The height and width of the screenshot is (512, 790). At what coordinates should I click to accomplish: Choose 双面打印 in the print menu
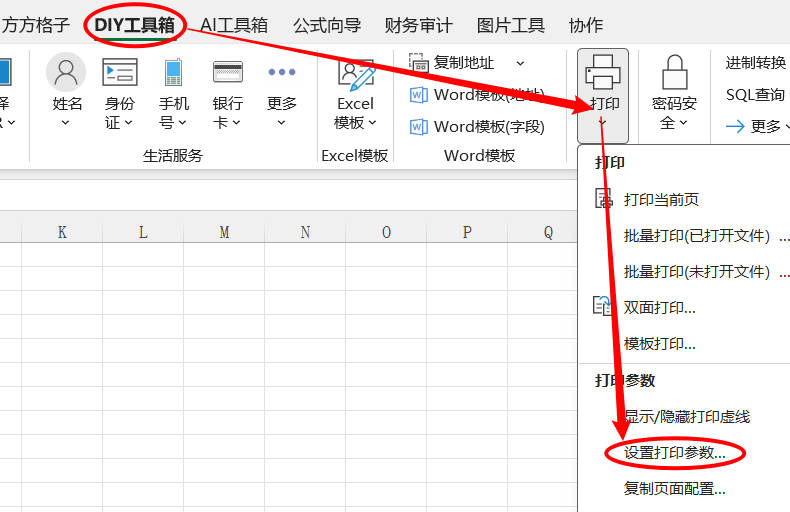pyautogui.click(x=659, y=307)
